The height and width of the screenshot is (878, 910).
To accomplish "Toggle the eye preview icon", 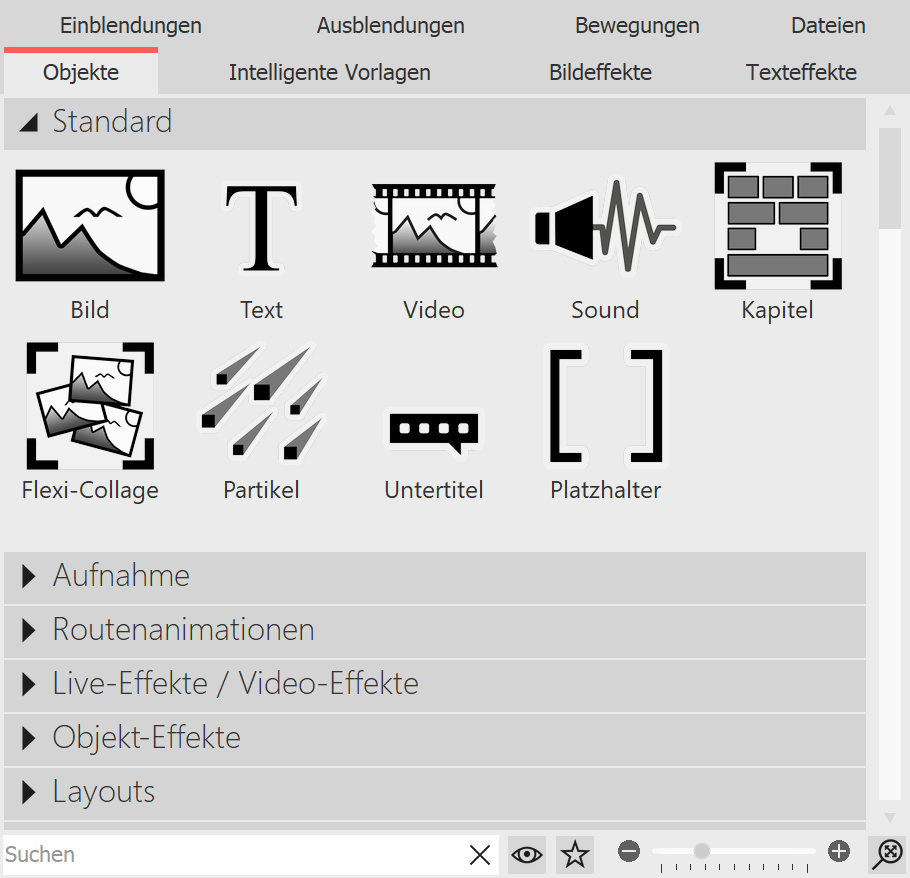I will [527, 854].
